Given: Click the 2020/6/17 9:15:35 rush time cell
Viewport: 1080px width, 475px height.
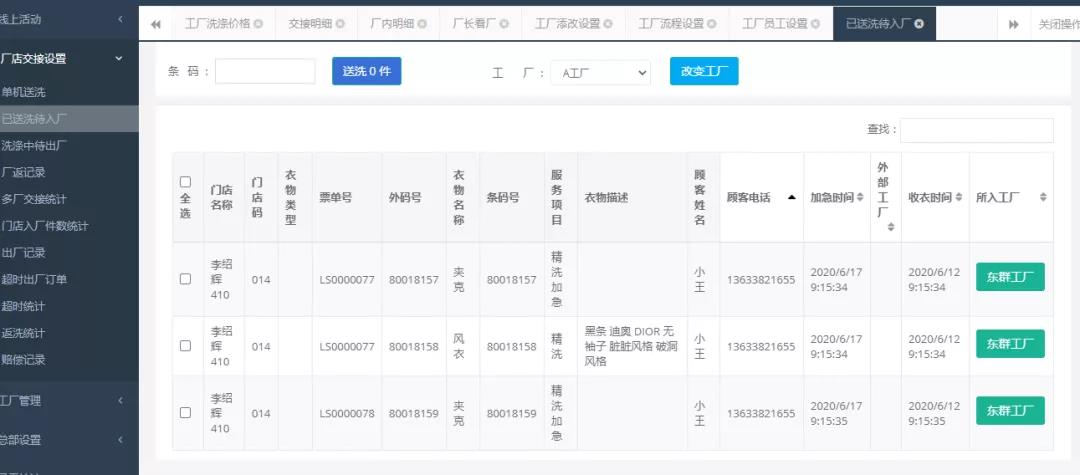Looking at the screenshot, I should (x=836, y=413).
